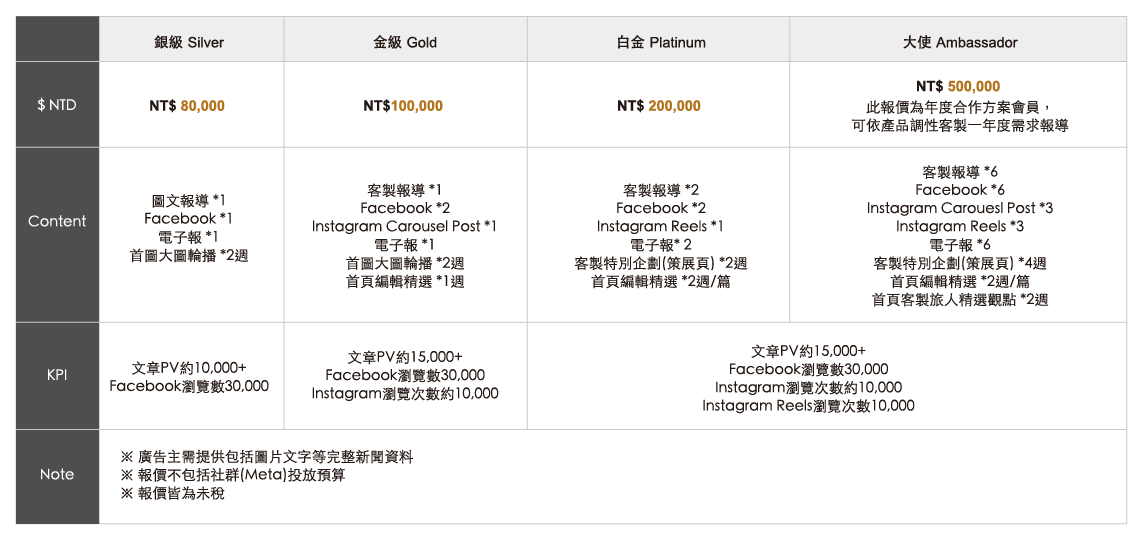Select the NT$ 500,000 Ambassador price
Screen dimensions: 1140x542
tap(958, 87)
